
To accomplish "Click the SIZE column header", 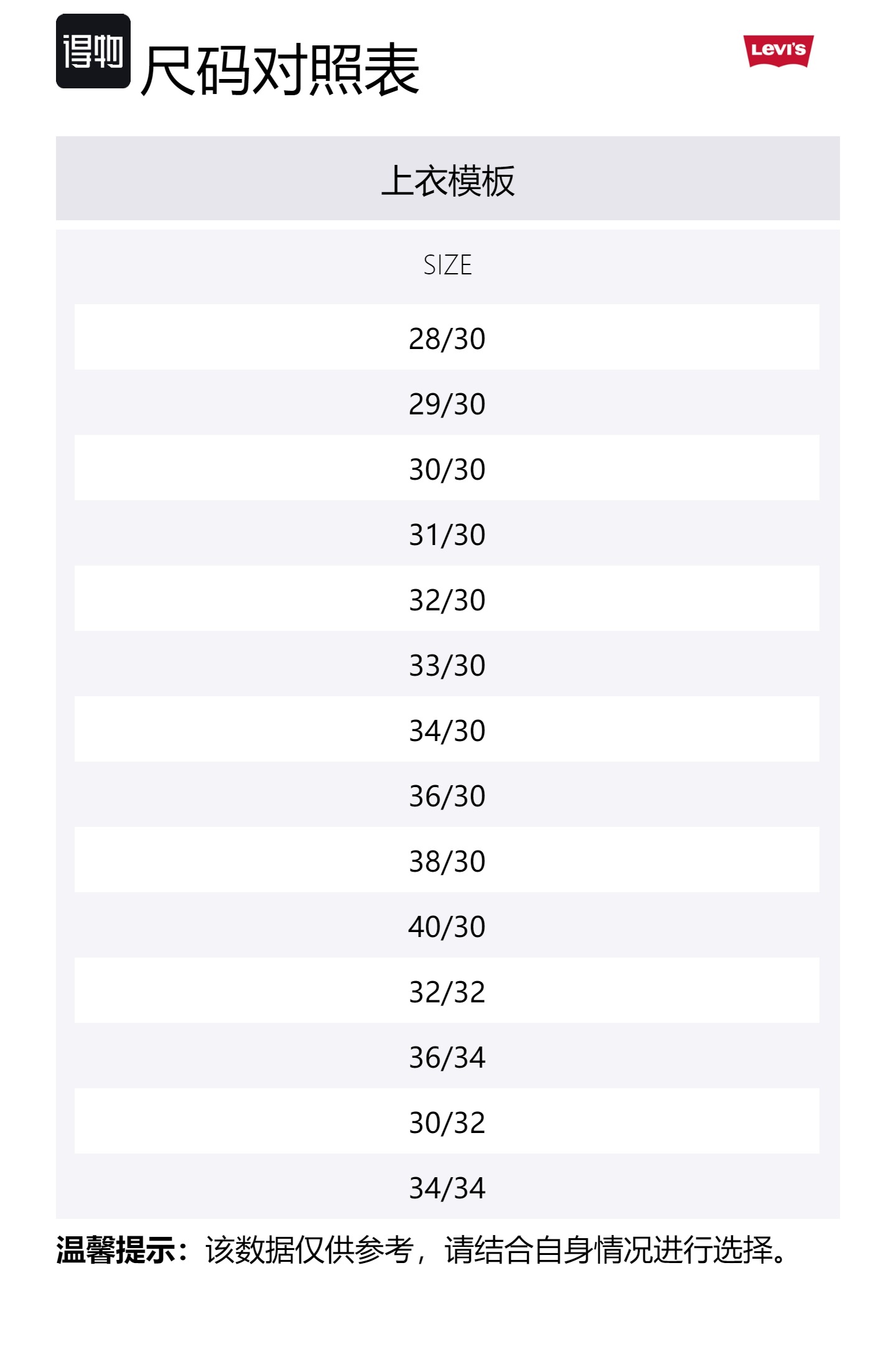I will [447, 266].
